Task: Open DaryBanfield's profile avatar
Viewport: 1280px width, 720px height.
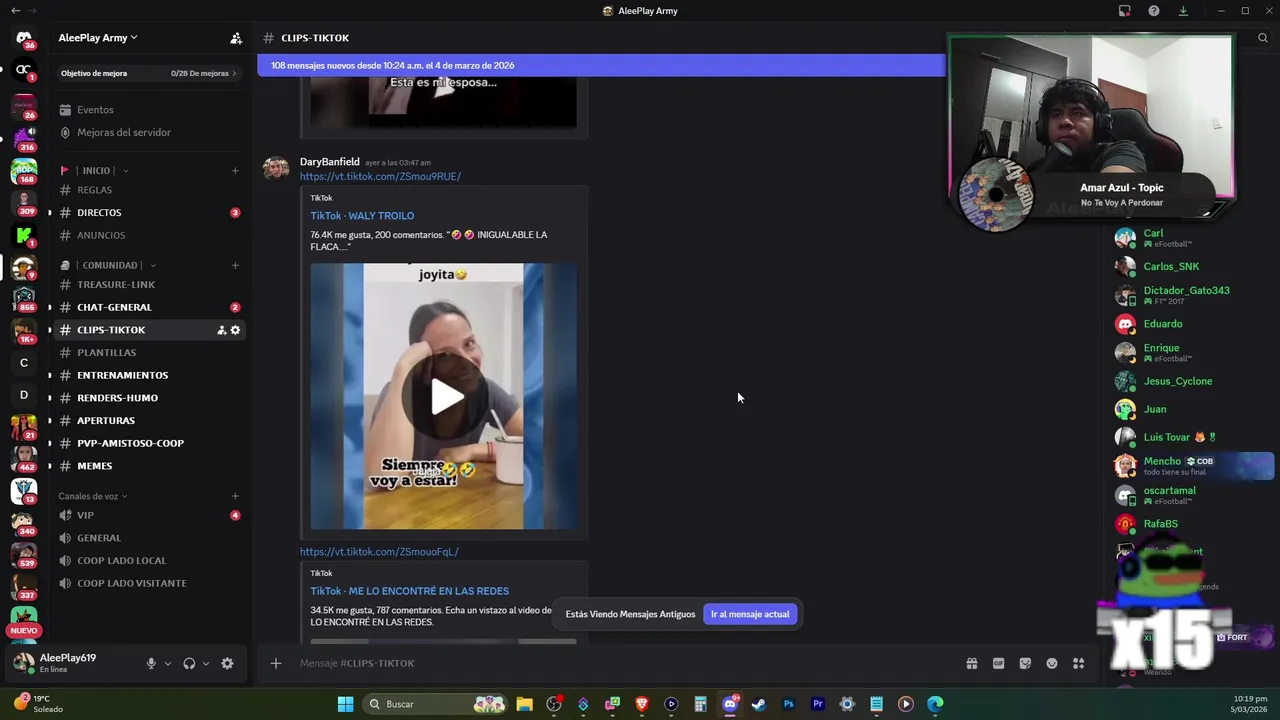Action: (x=276, y=168)
